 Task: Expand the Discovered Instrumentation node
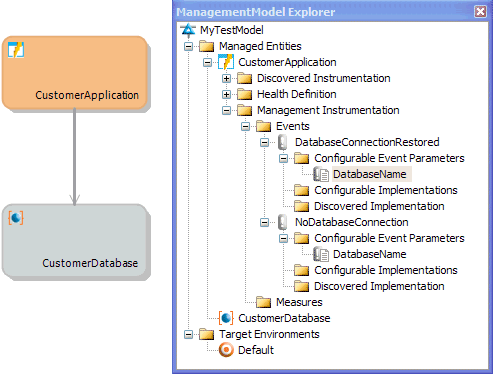click(227, 78)
